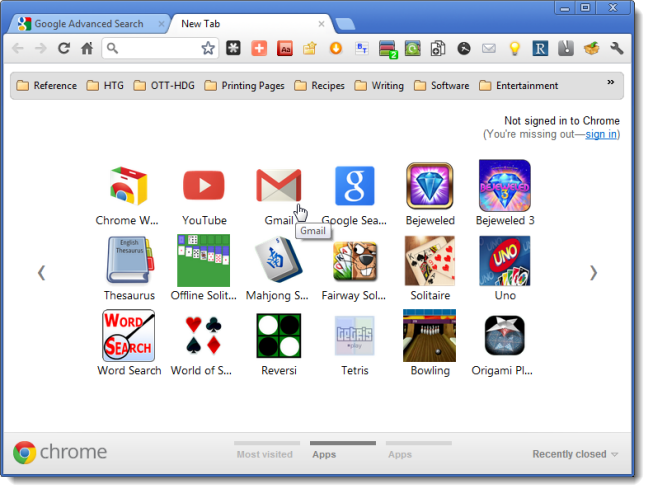Launch the Bejeweled 3 app
650x492 pixels.
[504, 185]
